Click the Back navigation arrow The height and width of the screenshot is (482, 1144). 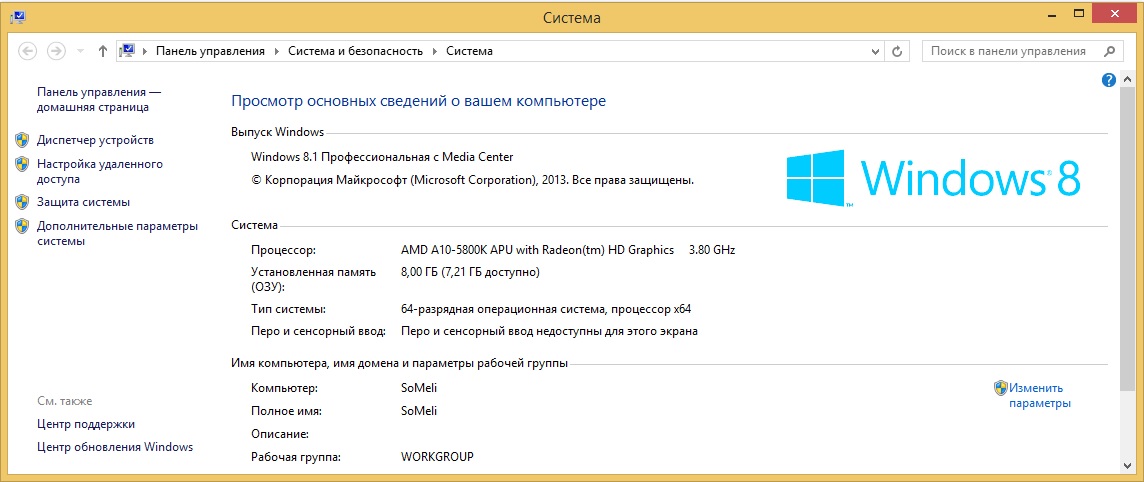(x=27, y=51)
